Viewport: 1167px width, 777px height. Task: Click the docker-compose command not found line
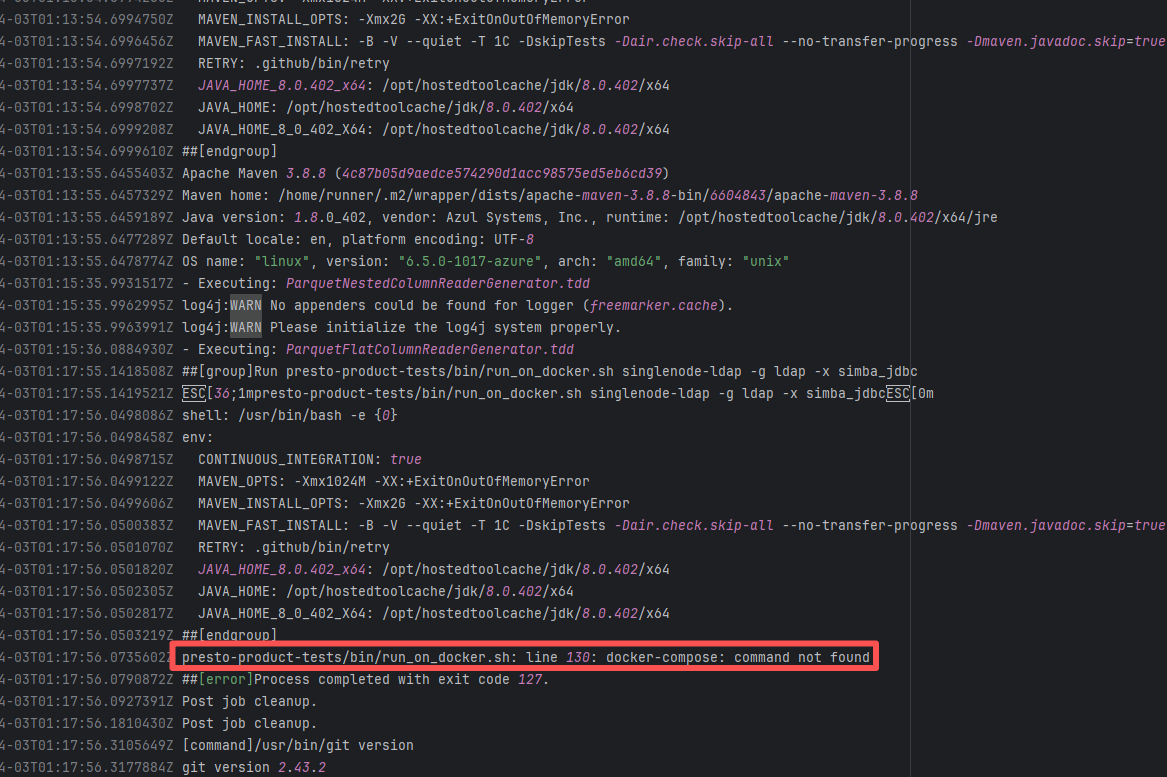(x=526, y=657)
